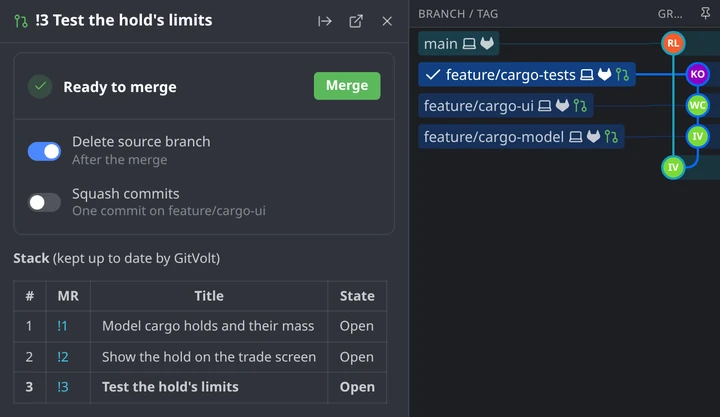The height and width of the screenshot is (417, 720).
Task: Click the 'Stack (kept up to date by GitVolt)' heading
Action: tap(117, 258)
